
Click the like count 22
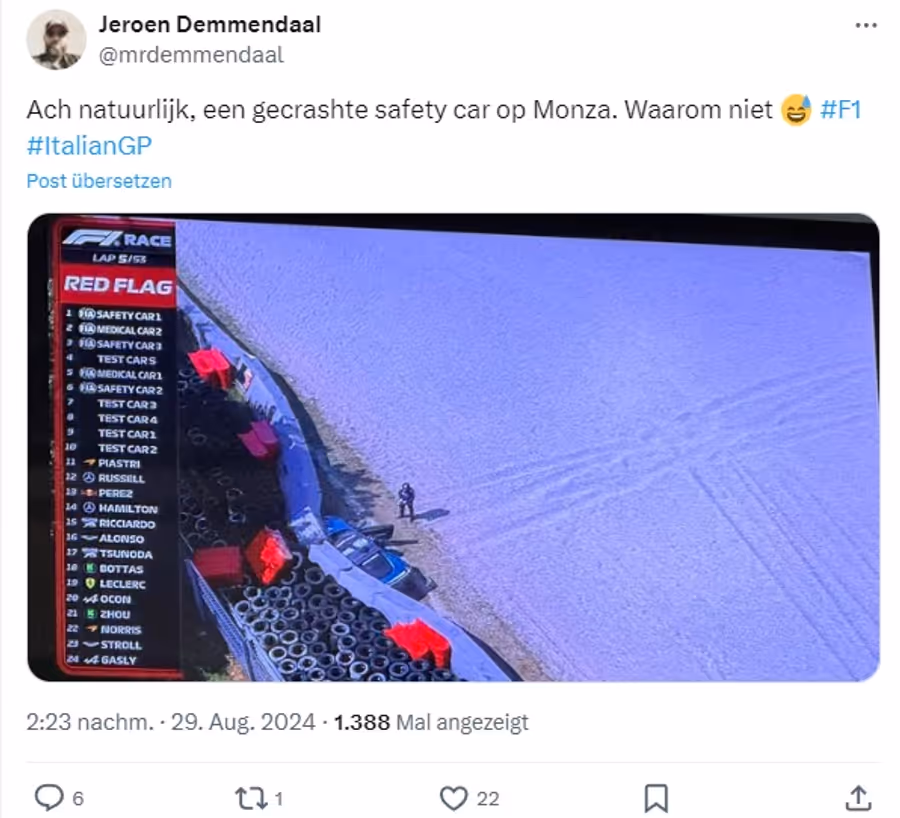tap(488, 798)
